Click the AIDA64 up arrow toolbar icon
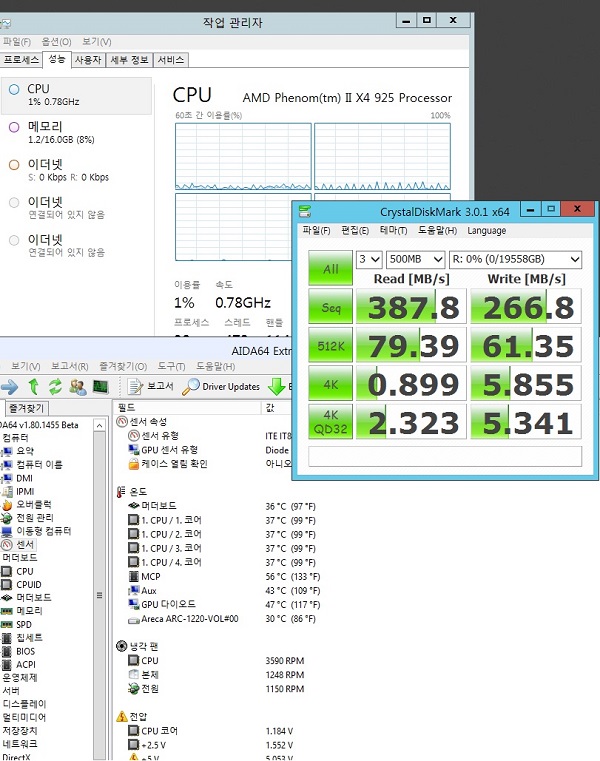600x761 pixels. point(33,387)
